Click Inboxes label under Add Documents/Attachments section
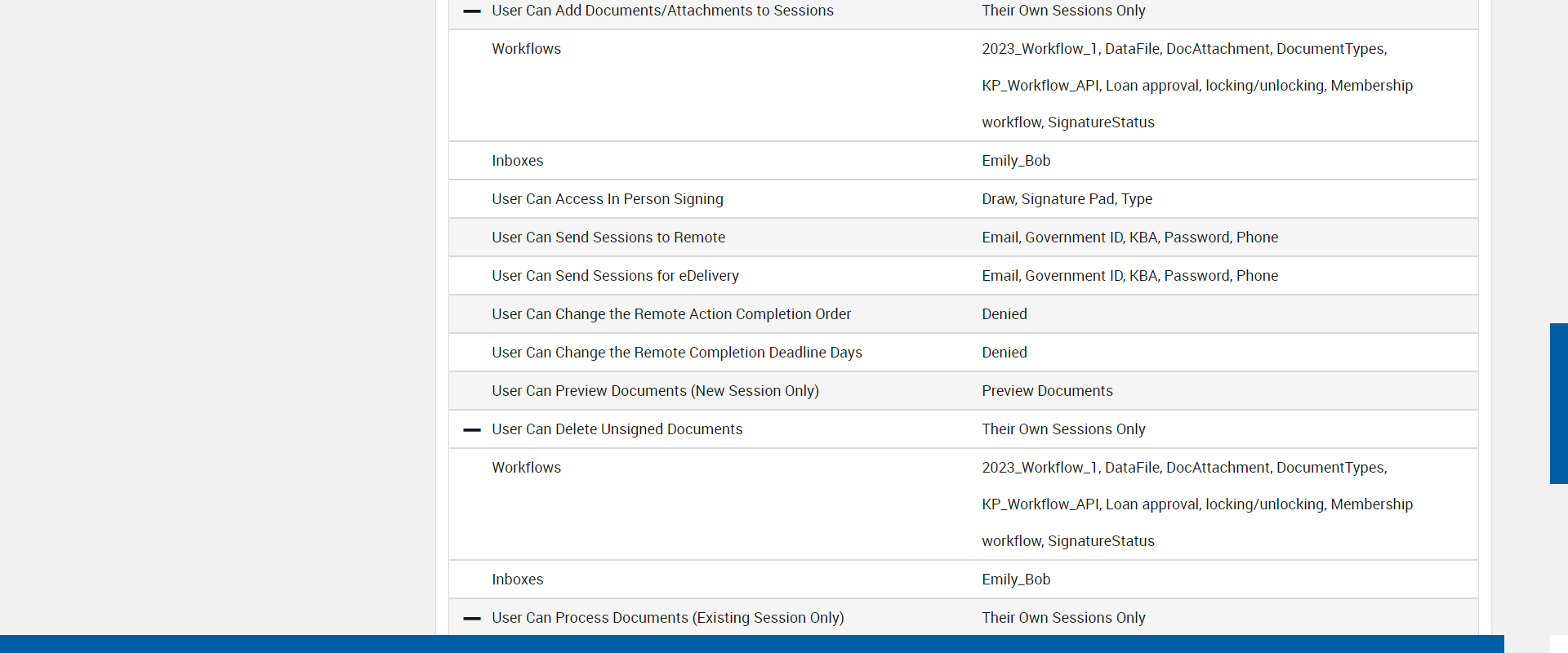1568x653 pixels. [517, 161]
